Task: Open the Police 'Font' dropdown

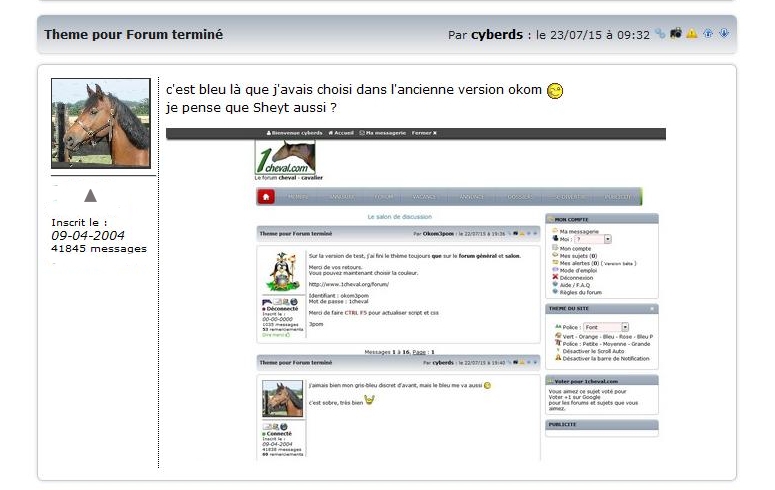Action: (x=606, y=327)
